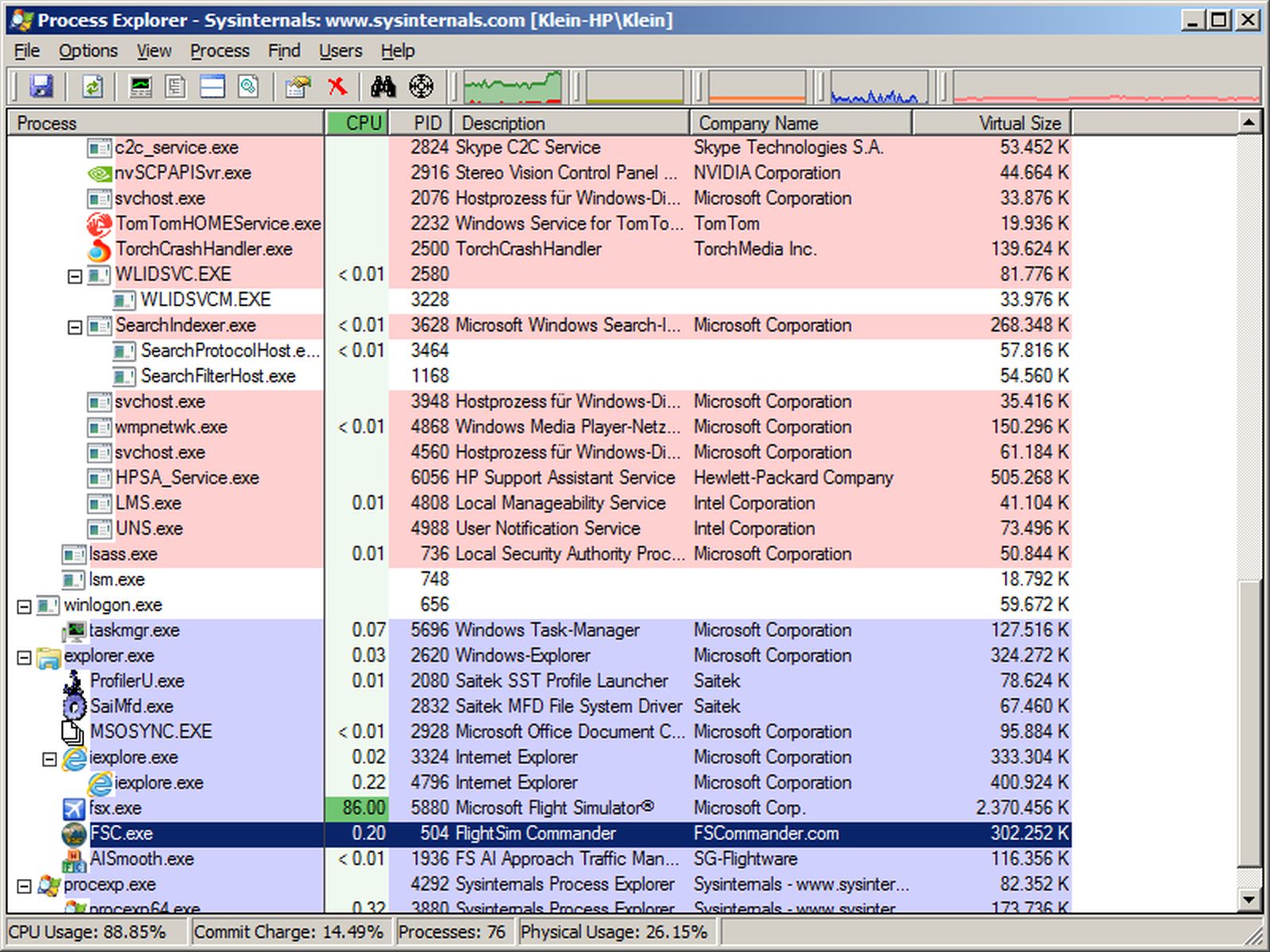1270x952 pixels.
Task: Open the Process menu
Action: [x=220, y=51]
